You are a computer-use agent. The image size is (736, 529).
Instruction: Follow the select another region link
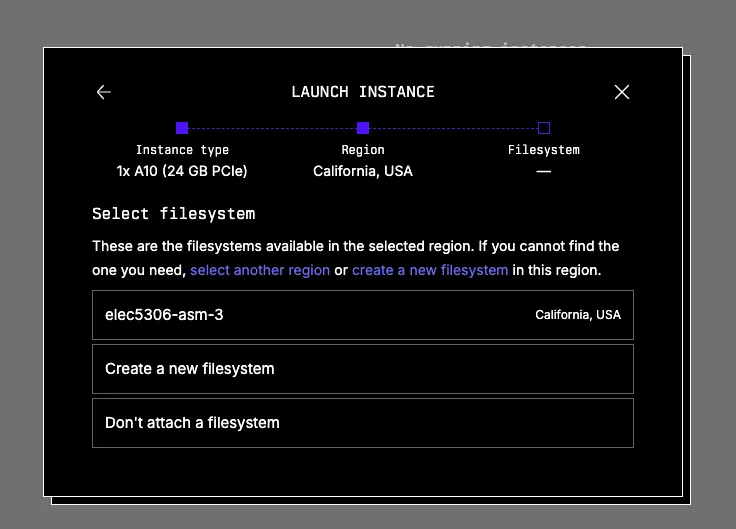(x=260, y=270)
